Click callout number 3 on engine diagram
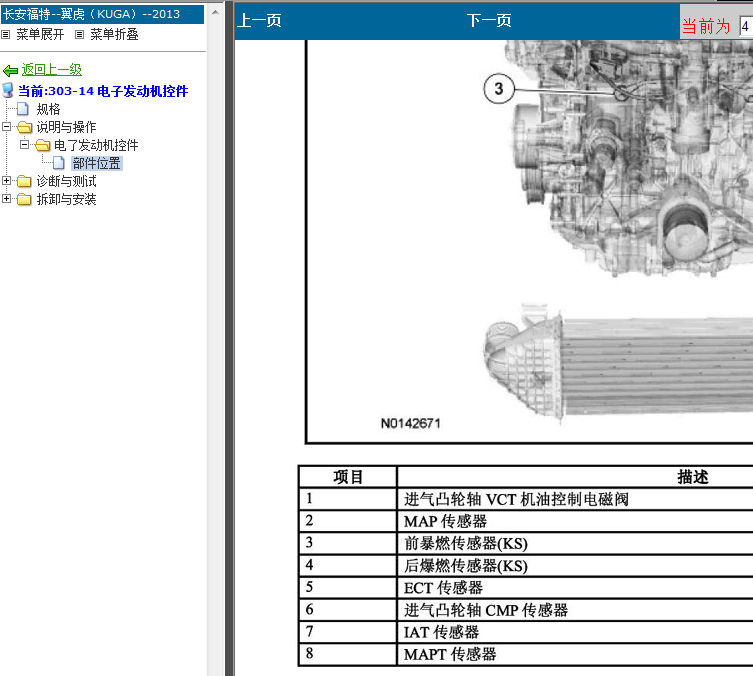The width and height of the screenshot is (753, 676). [x=499, y=89]
